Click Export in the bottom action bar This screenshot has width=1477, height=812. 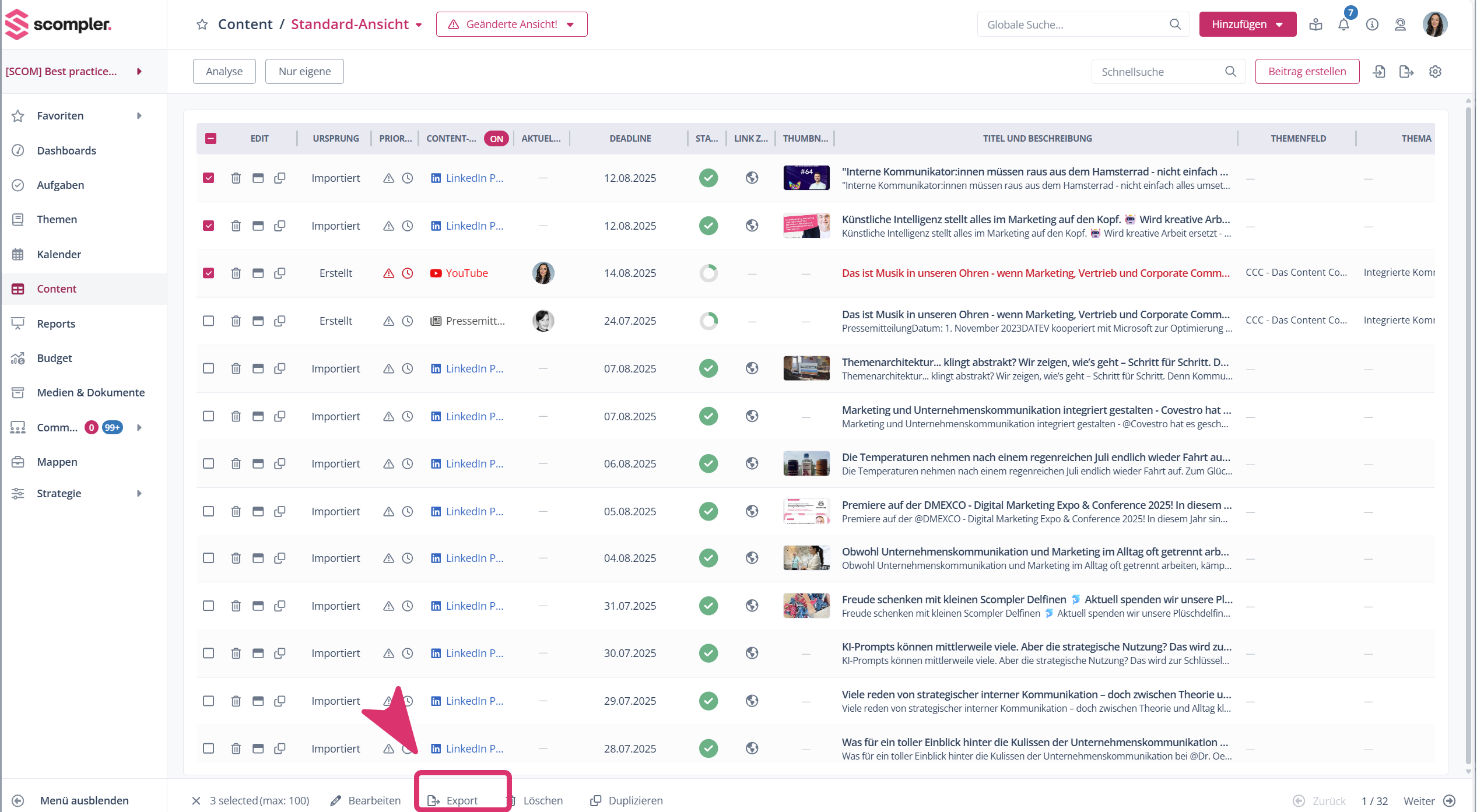[x=461, y=800]
